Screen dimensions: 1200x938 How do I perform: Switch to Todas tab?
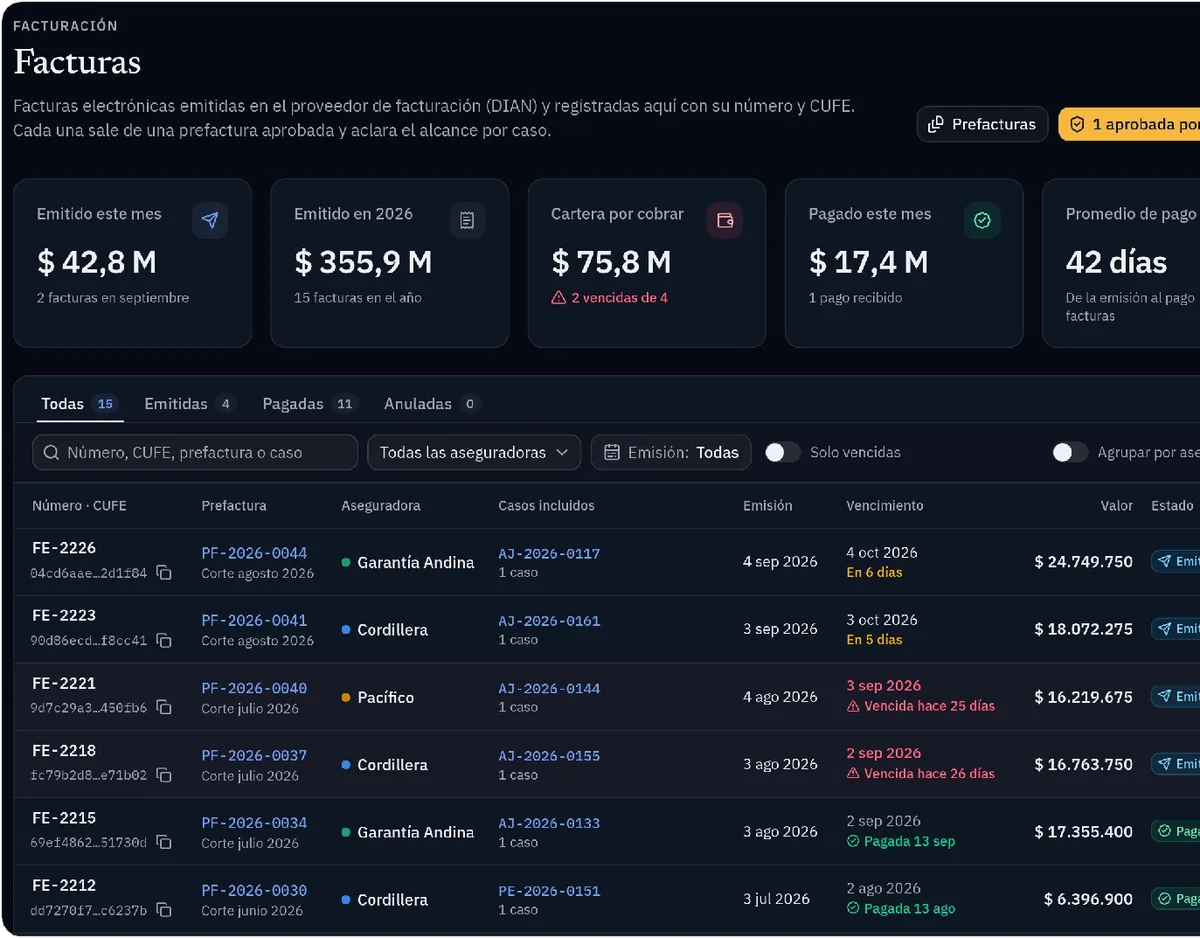[78, 404]
